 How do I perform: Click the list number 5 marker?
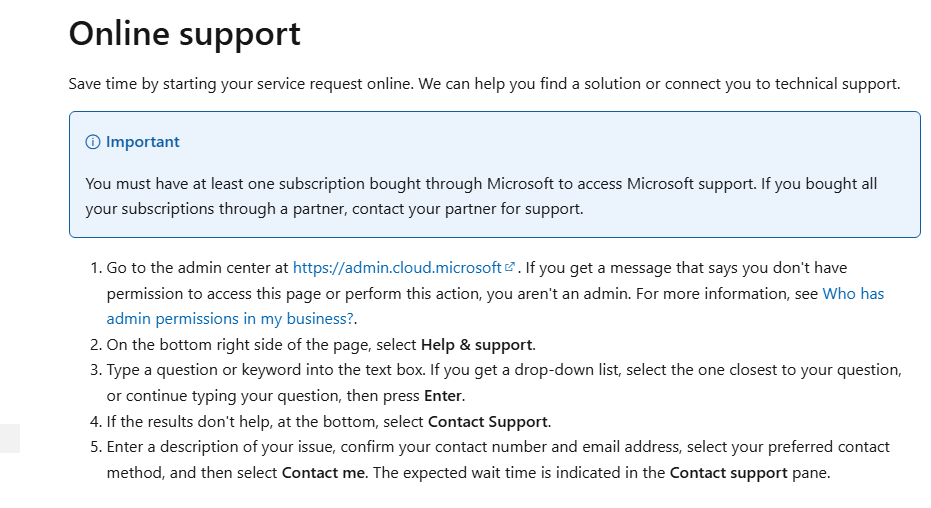point(96,446)
